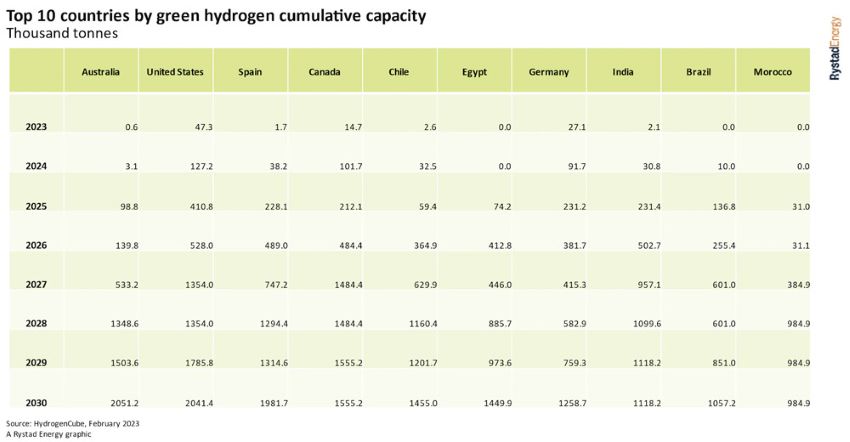Select Chile's 2026 value 364.9
Viewport: 850px width, 442px height.
pos(425,245)
